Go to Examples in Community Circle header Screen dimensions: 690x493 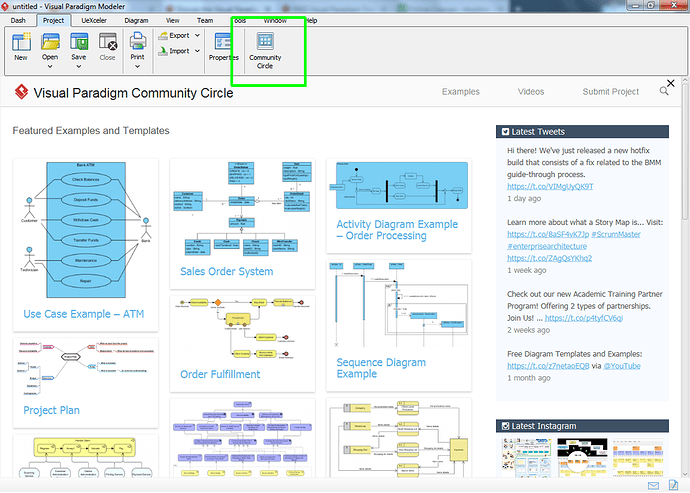pos(461,92)
